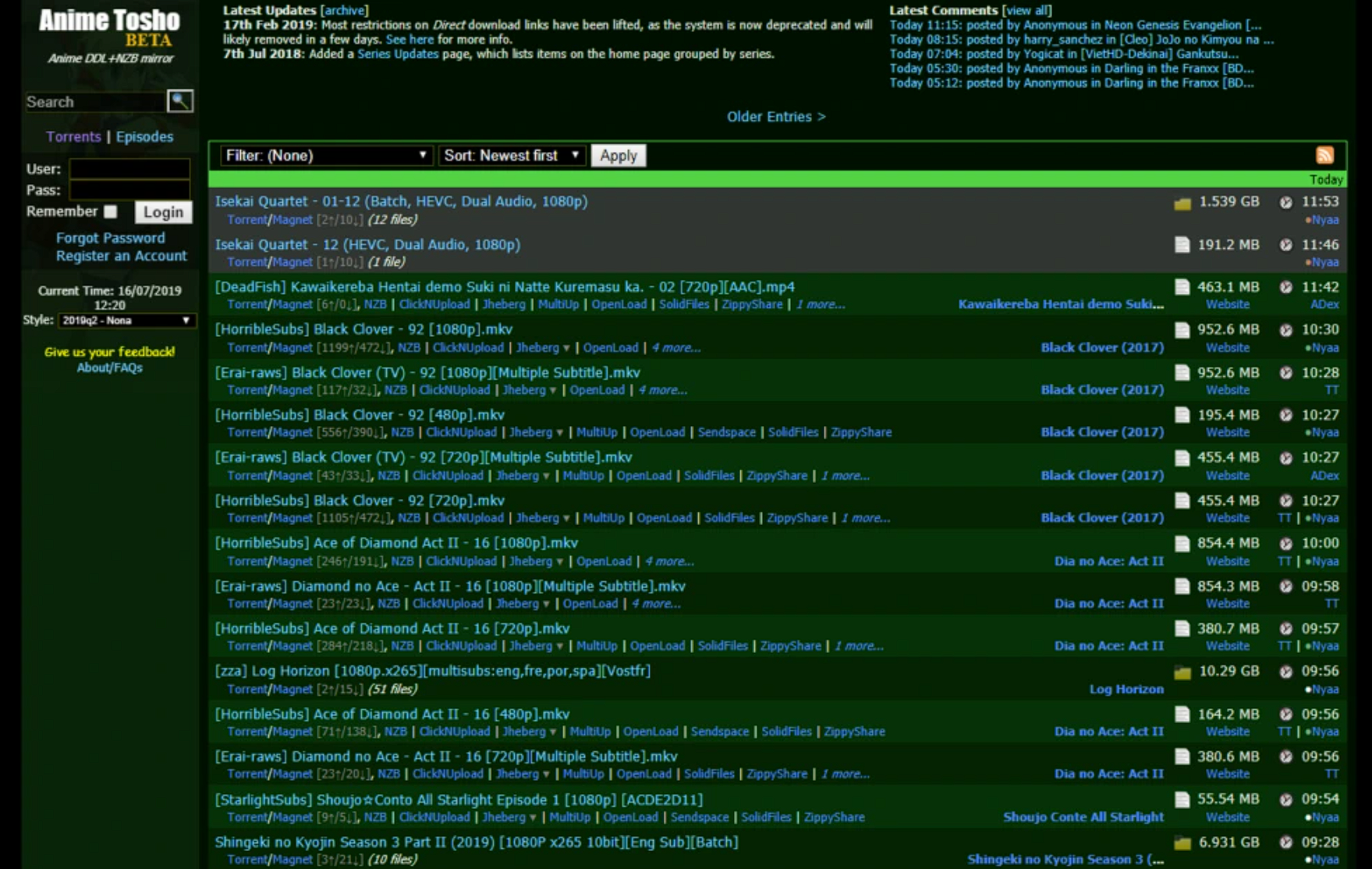1372x869 pixels.
Task: Open the Forgot Password link
Action: pyautogui.click(x=110, y=238)
